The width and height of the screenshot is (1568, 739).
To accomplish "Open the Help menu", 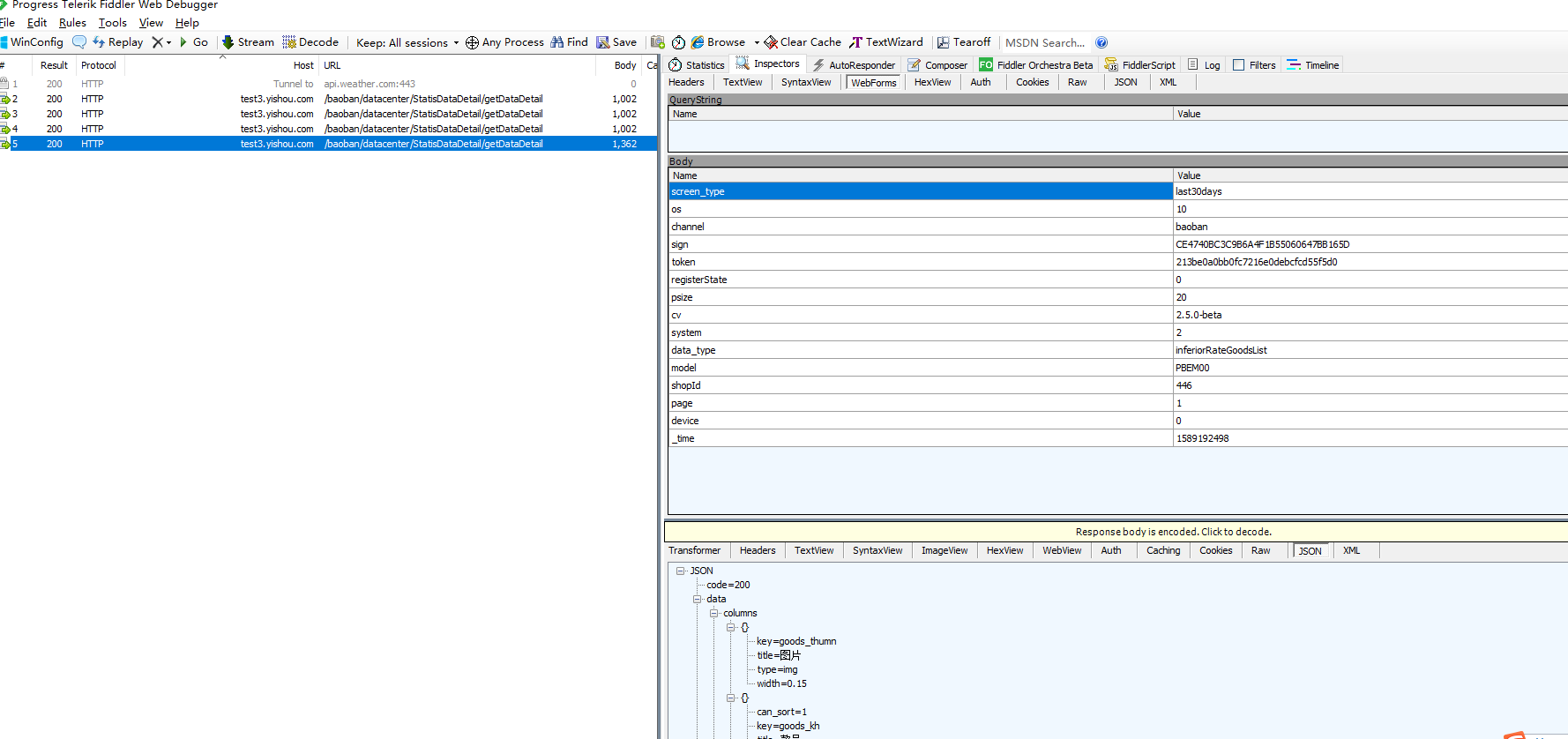I will point(187,23).
